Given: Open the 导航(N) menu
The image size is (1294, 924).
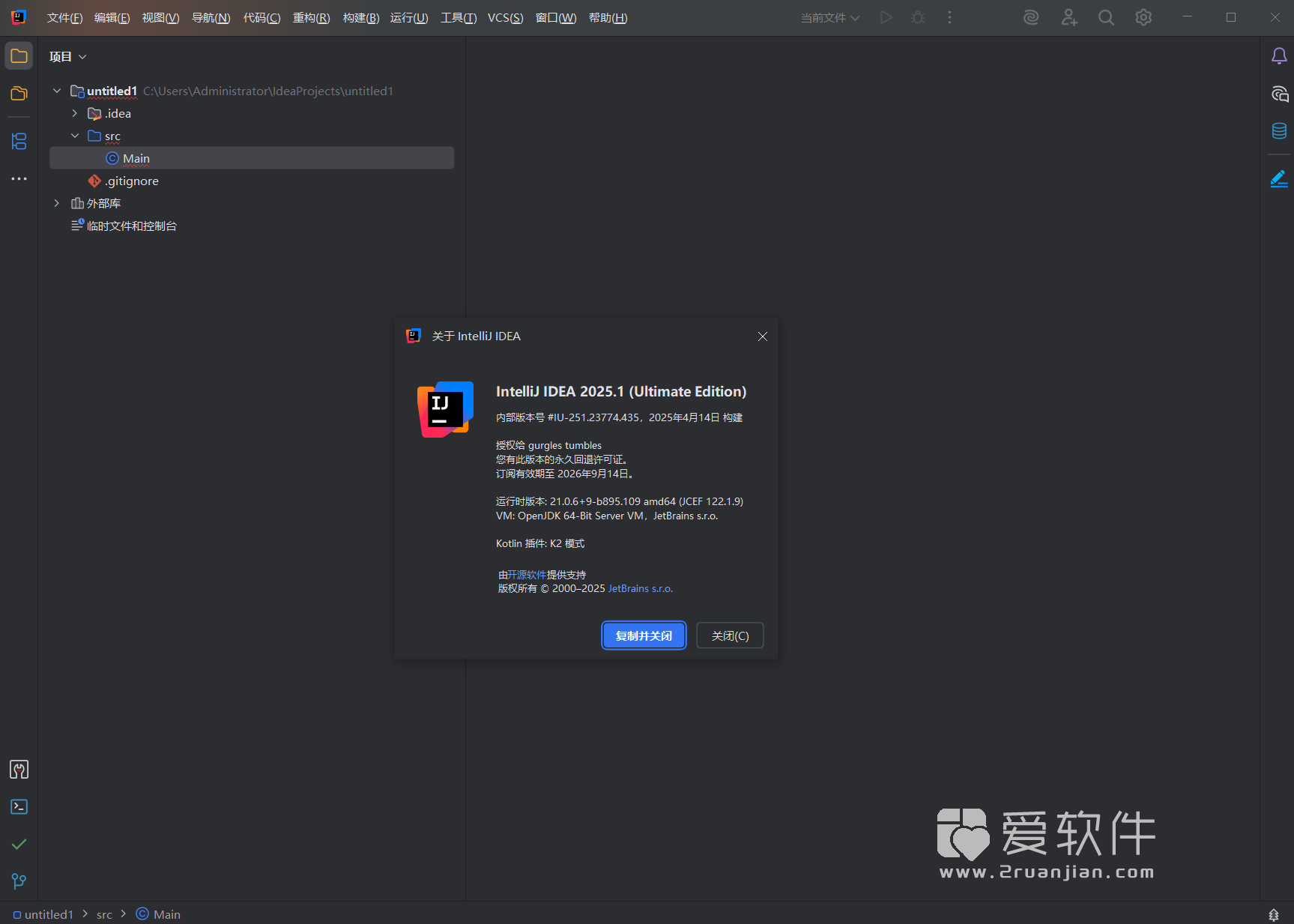Looking at the screenshot, I should pos(211,18).
